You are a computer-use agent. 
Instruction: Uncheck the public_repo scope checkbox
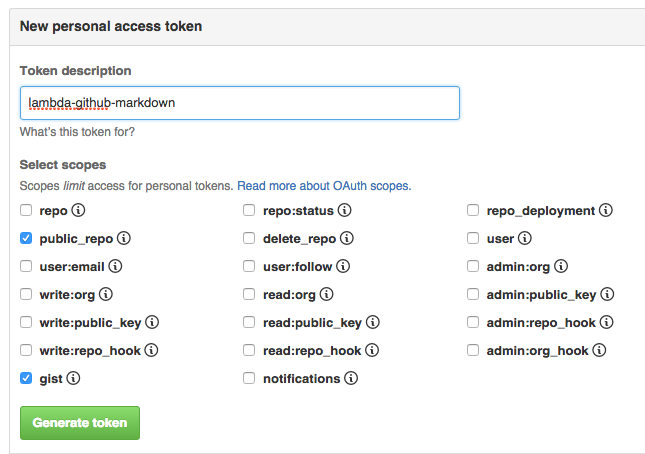click(x=26, y=239)
